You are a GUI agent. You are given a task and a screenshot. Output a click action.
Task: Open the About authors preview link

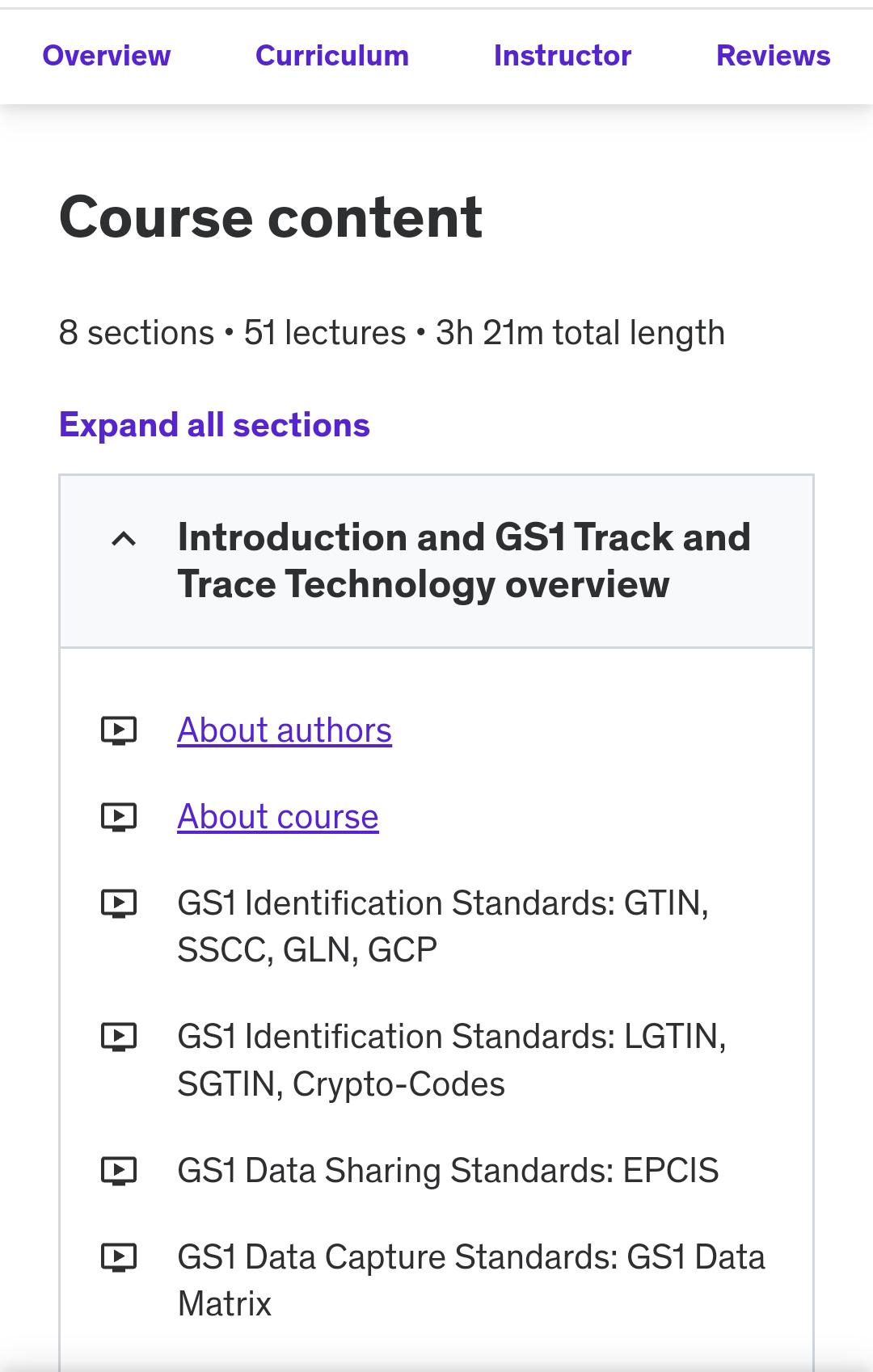(285, 730)
